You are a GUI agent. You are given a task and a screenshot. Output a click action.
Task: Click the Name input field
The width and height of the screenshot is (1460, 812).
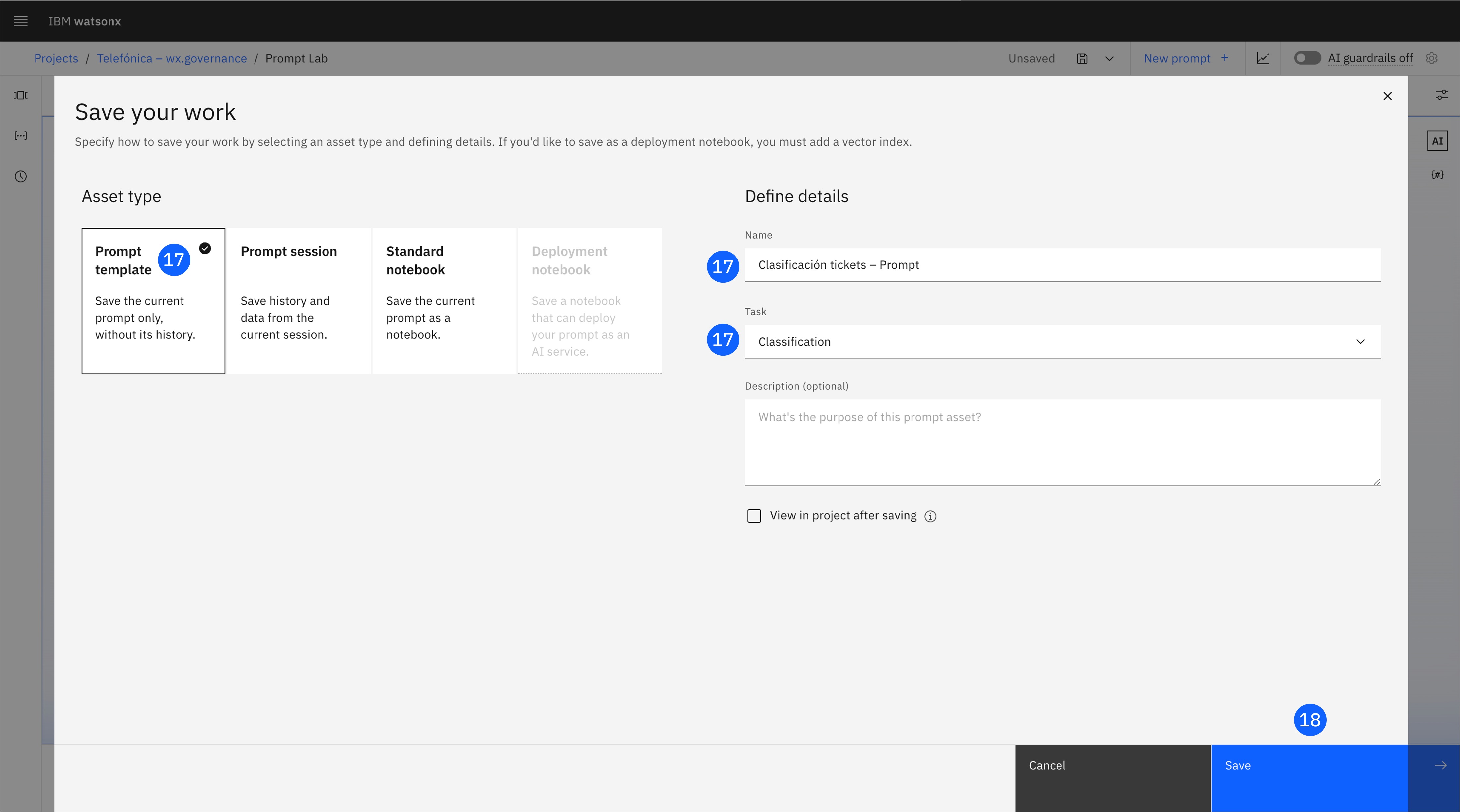pos(1062,264)
